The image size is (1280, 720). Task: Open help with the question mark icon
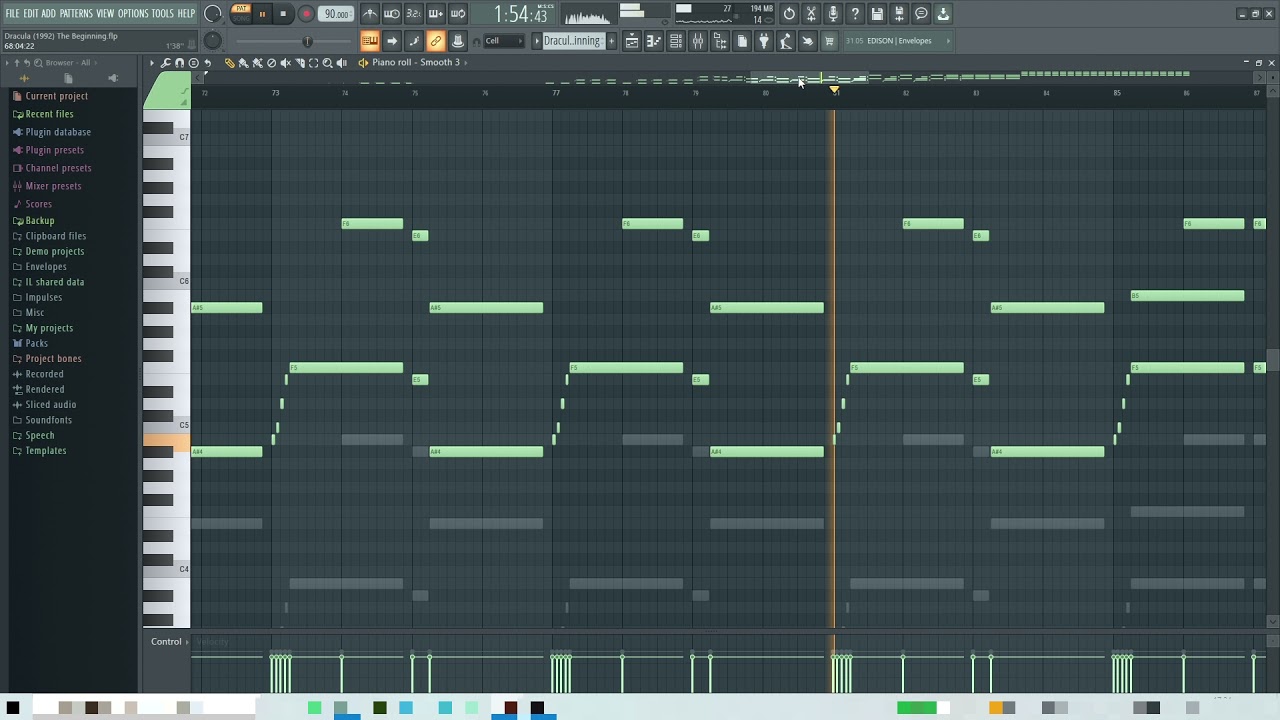click(855, 14)
